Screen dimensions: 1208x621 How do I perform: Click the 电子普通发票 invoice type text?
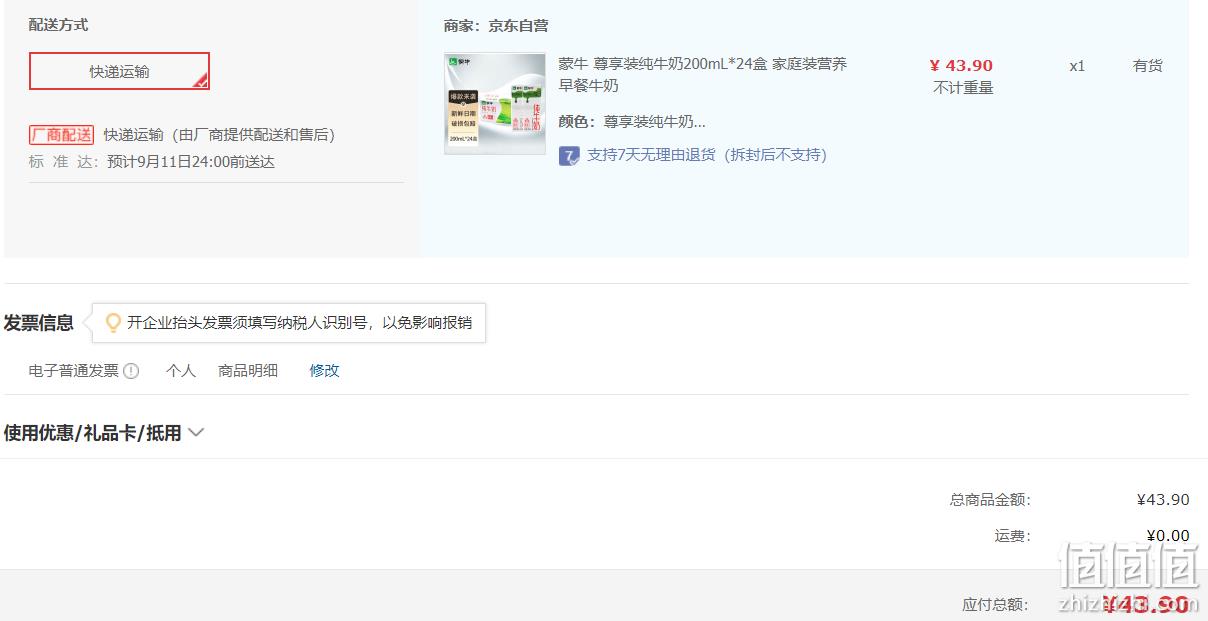(74, 371)
